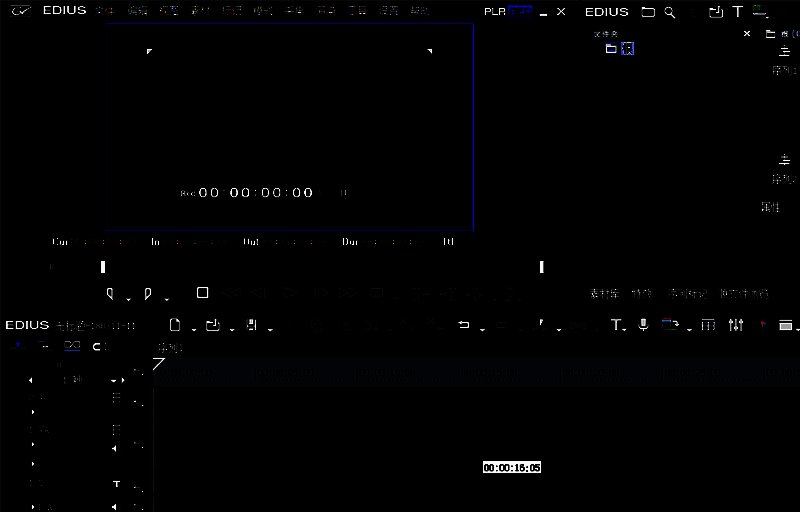Image resolution: width=800 pixels, height=512 pixels.
Task: Click the T title icon in bin toolbar
Action: (738, 12)
